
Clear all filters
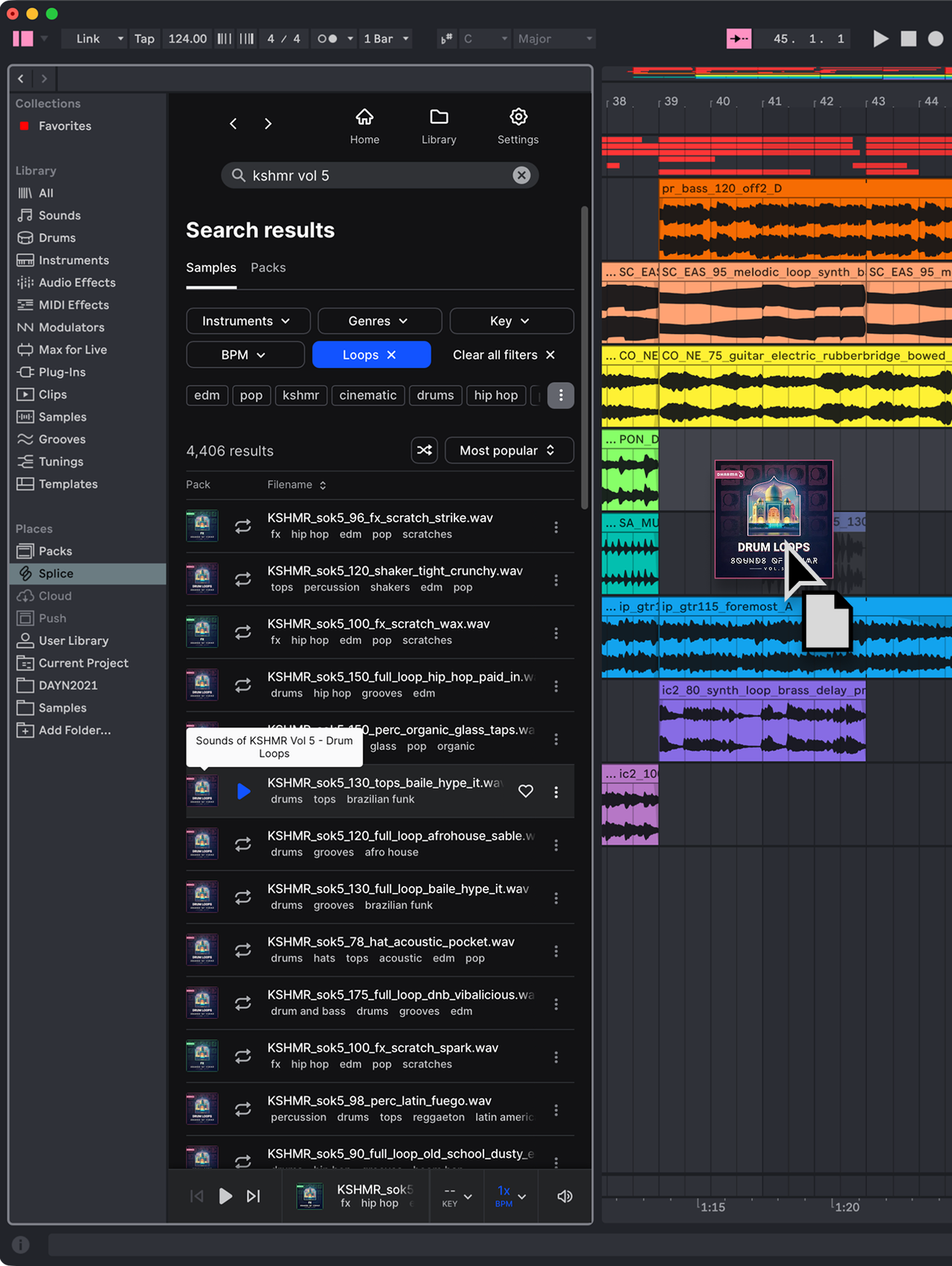tap(504, 355)
